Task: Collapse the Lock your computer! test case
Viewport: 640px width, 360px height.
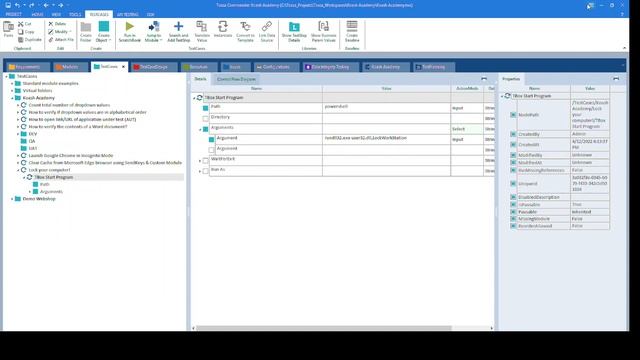Action: tap(18, 170)
